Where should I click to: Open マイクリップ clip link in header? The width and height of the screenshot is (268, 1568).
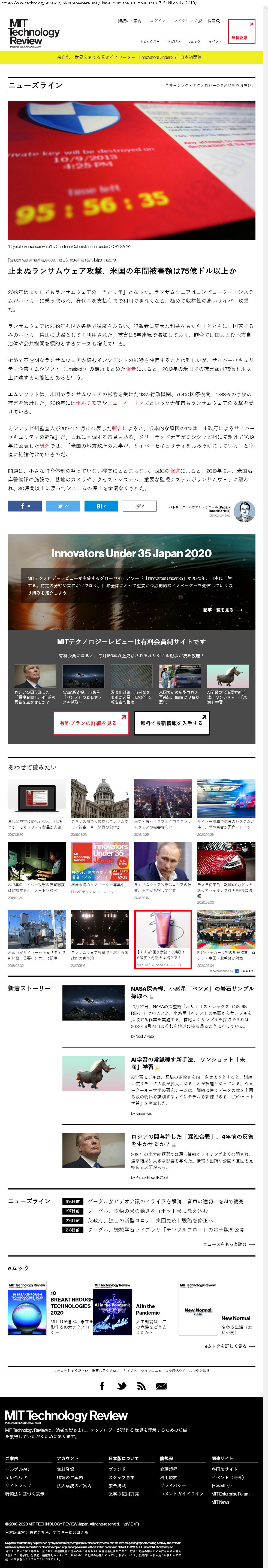[188, 21]
